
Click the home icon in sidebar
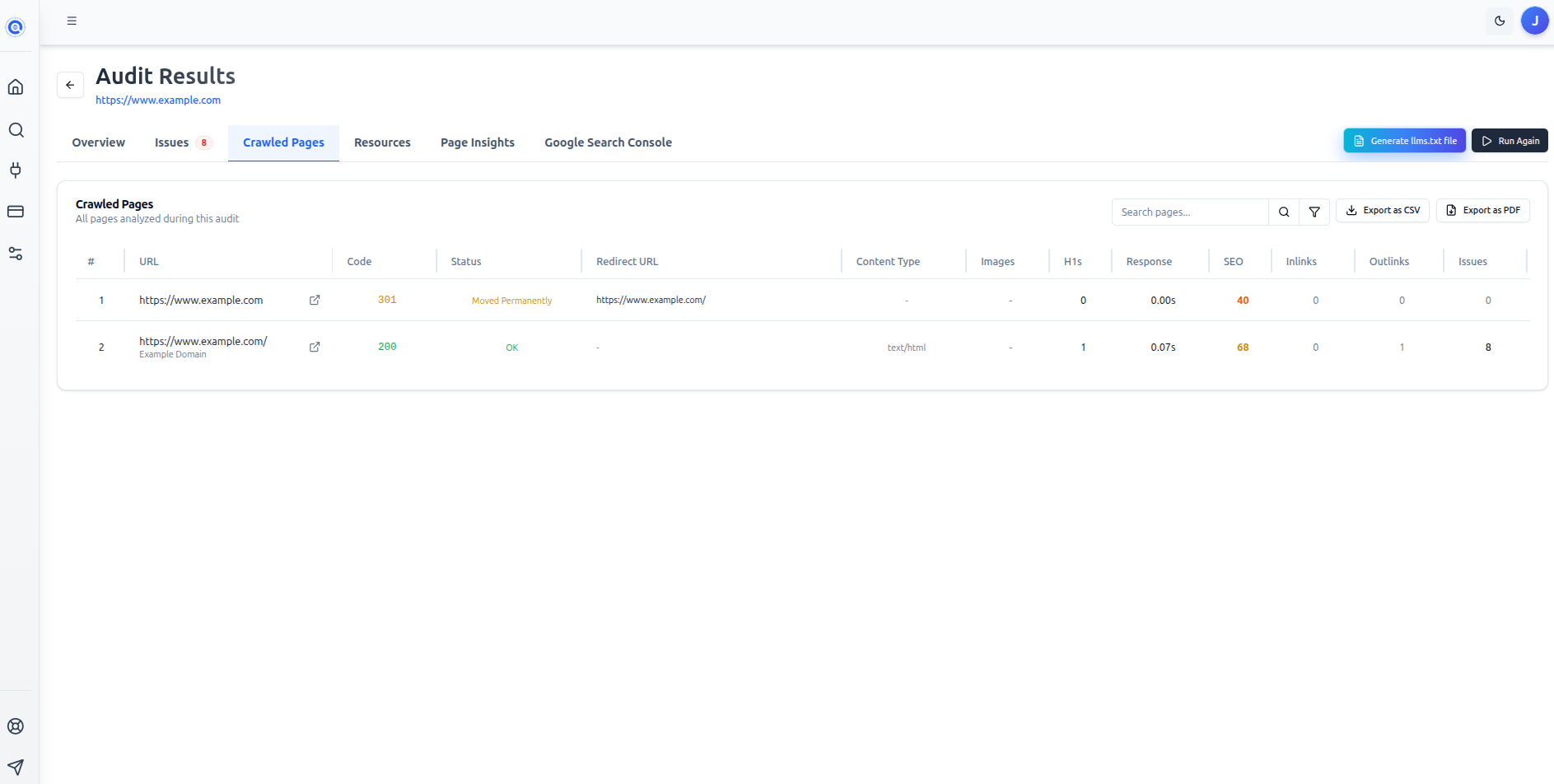tap(16, 87)
